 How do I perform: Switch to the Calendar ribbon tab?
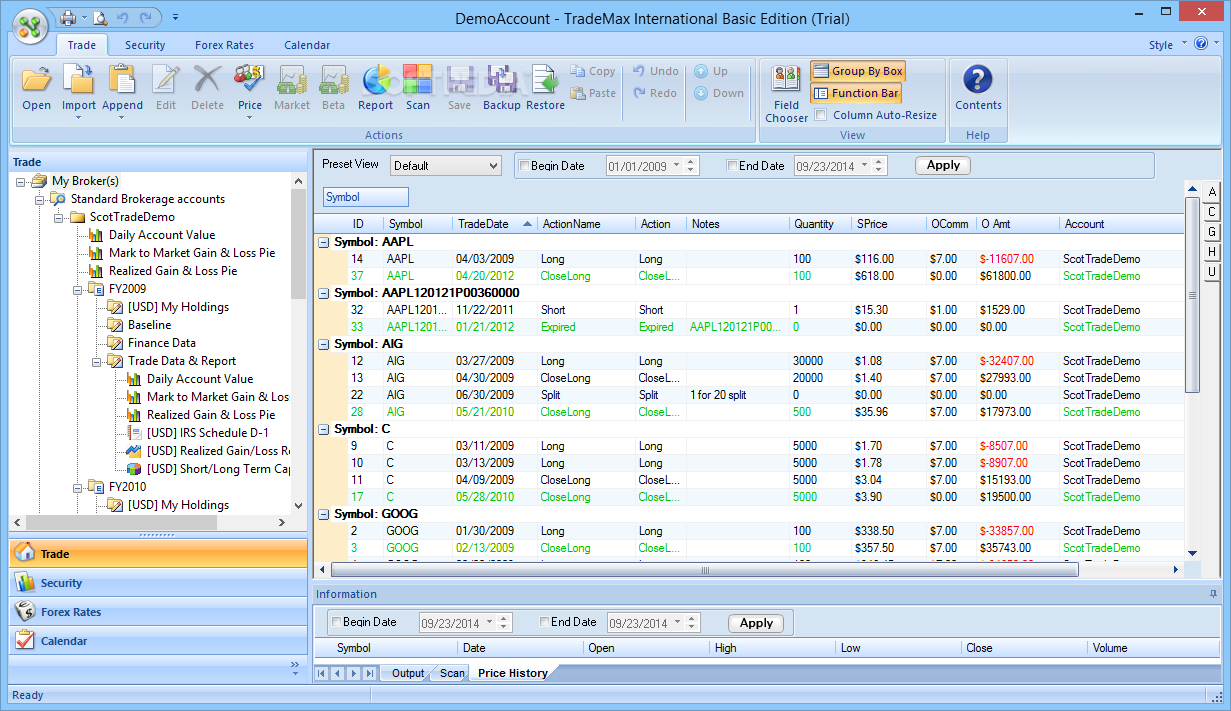click(x=307, y=45)
